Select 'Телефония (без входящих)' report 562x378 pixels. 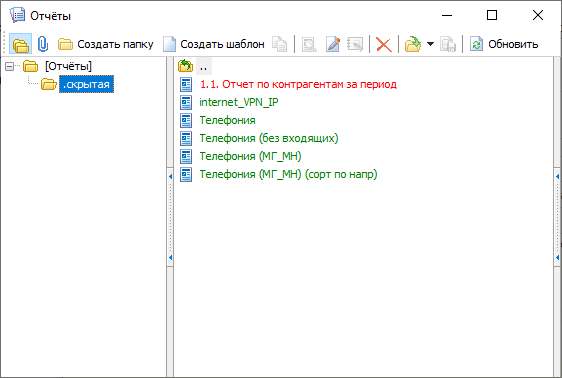coord(269,138)
